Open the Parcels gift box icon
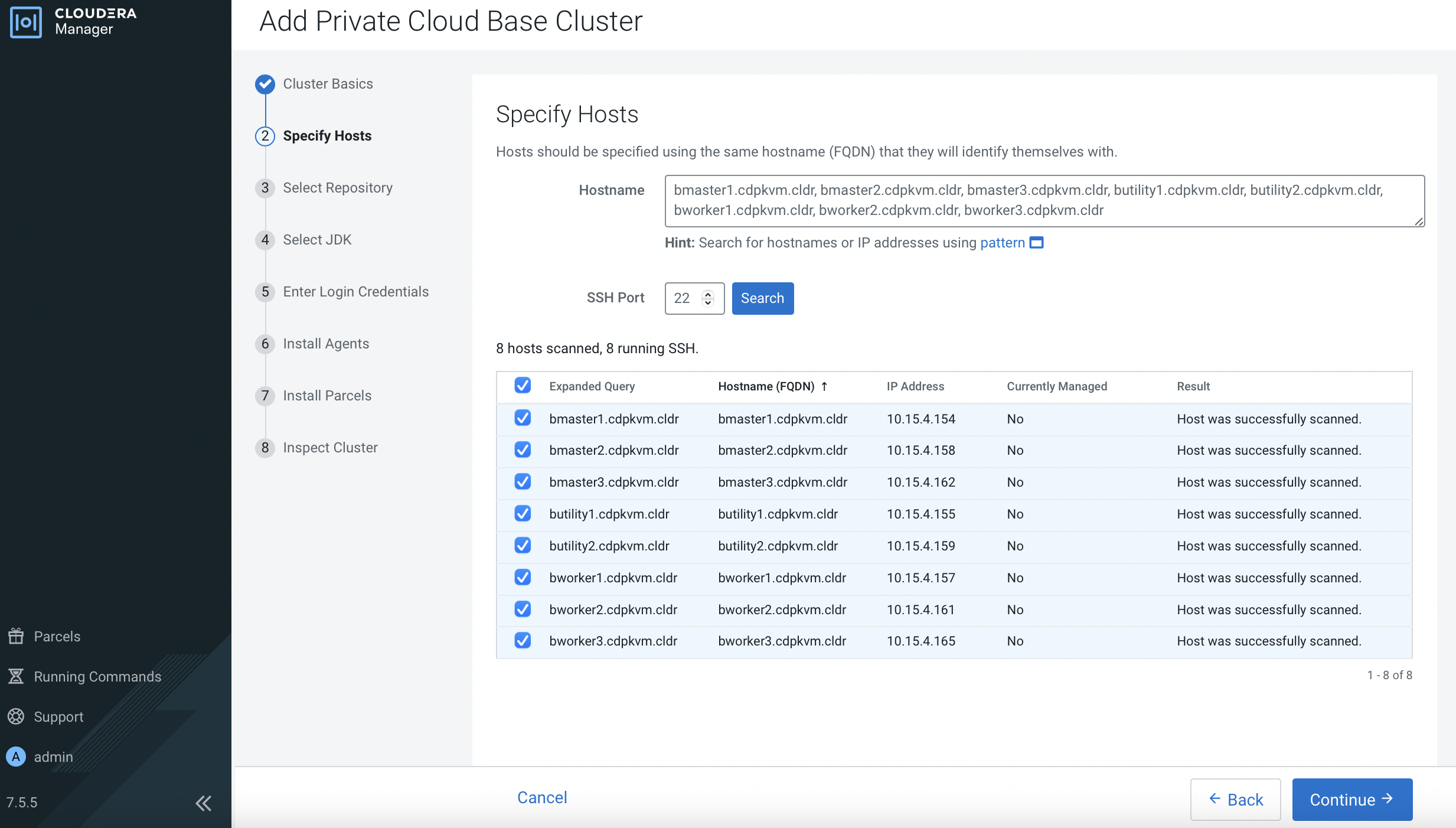1456x828 pixels. pos(16,636)
